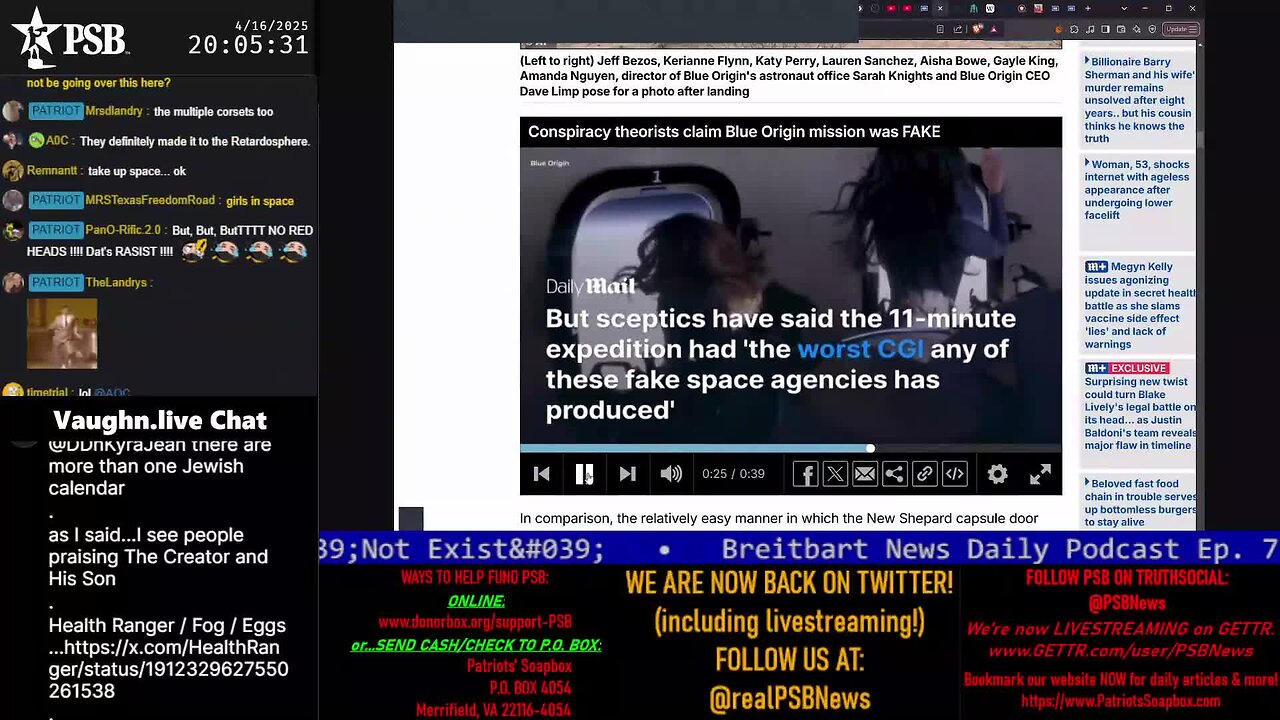Open the video share options icon
Image resolution: width=1280 pixels, height=720 pixels.
[x=895, y=474]
